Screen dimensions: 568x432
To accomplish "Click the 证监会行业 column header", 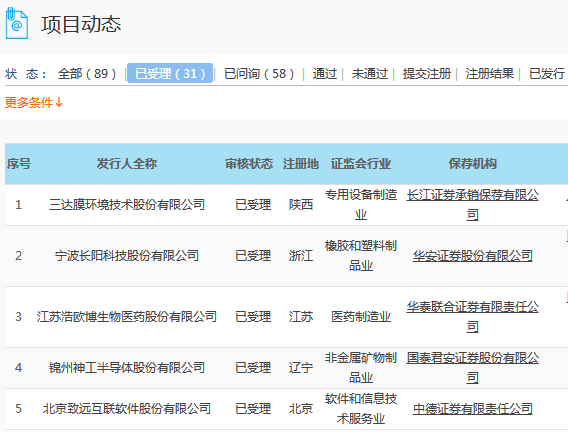I will point(361,164).
